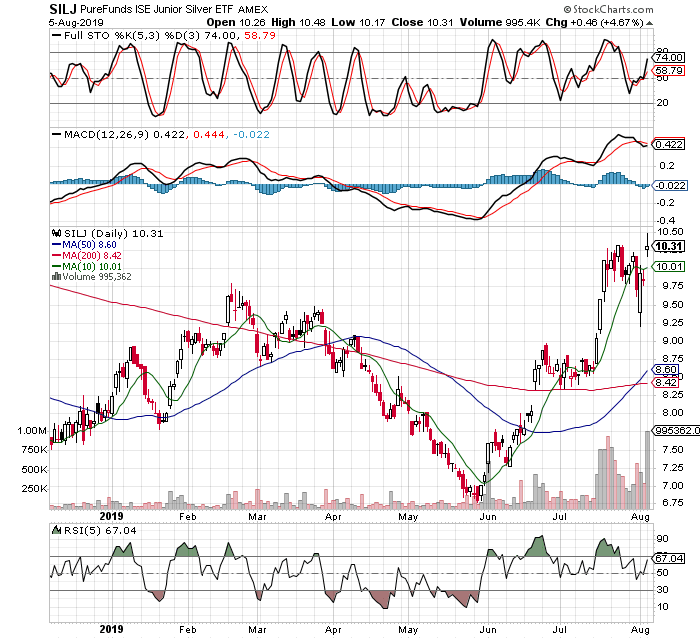Viewport: 700px width, 639px height.
Task: Click the MA(10) 10.01 legend entry
Action: click(x=92, y=266)
